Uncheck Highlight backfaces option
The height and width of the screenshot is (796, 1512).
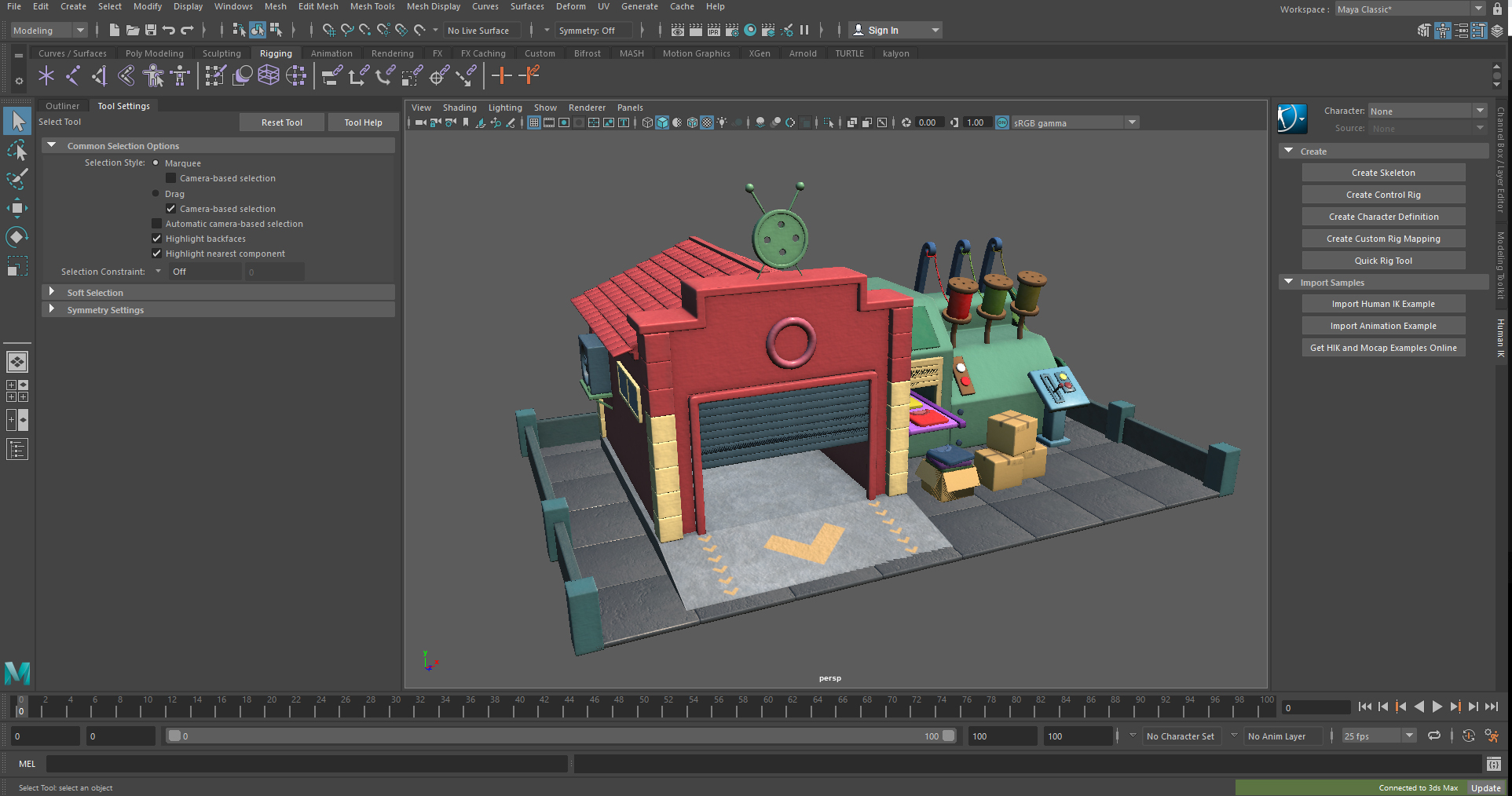156,238
